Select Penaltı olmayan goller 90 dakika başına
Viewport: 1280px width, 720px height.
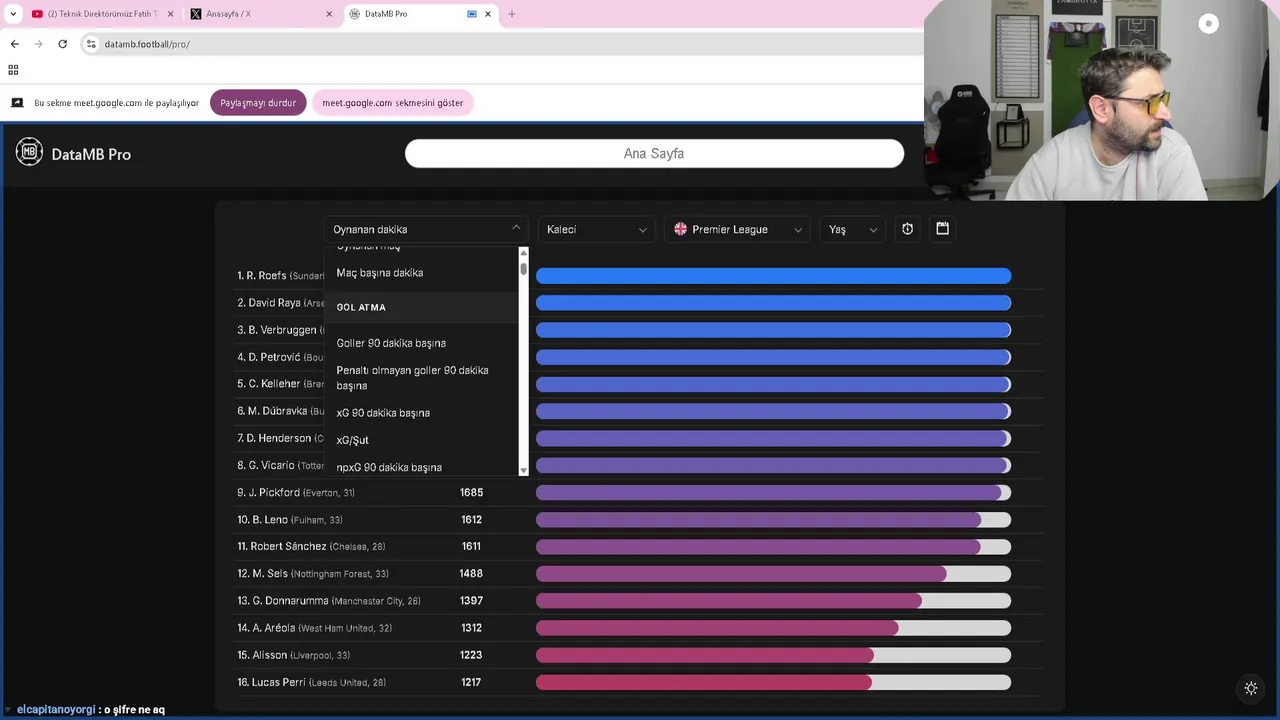[x=420, y=378]
